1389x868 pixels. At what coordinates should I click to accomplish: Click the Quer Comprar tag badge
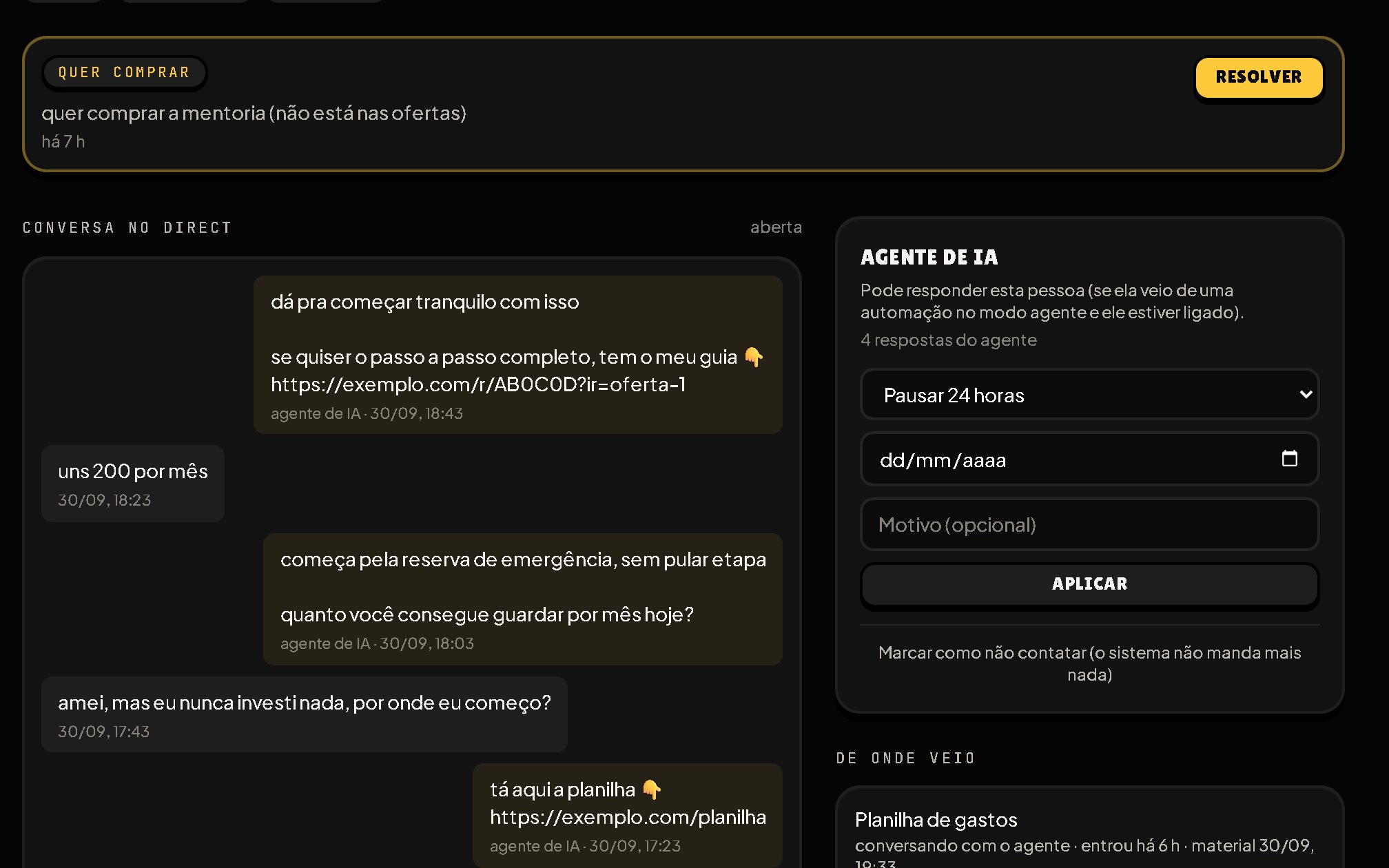pos(124,72)
